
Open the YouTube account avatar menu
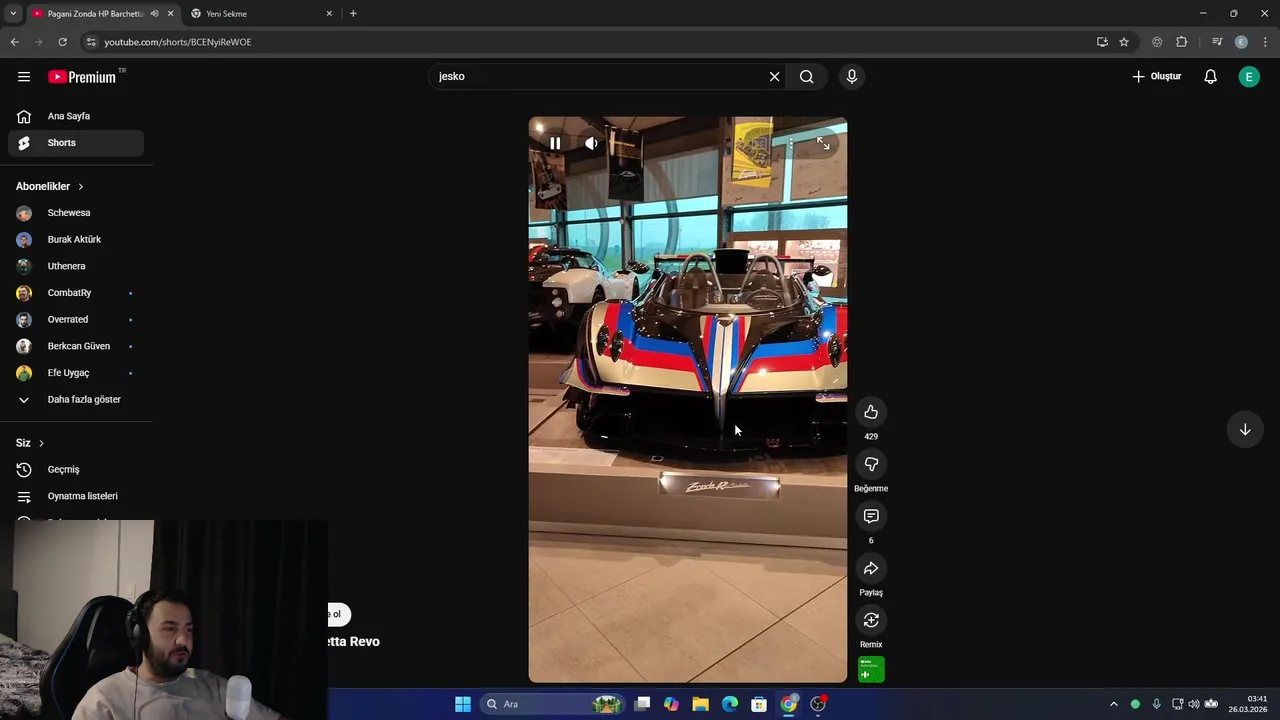tap(1249, 77)
